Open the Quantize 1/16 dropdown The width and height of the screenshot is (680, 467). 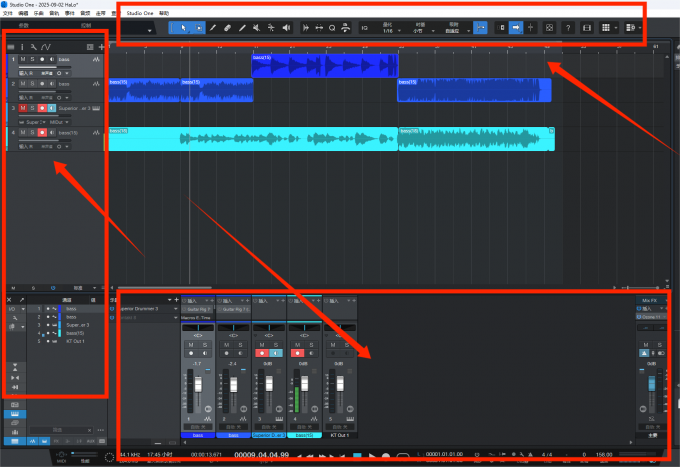click(388, 29)
